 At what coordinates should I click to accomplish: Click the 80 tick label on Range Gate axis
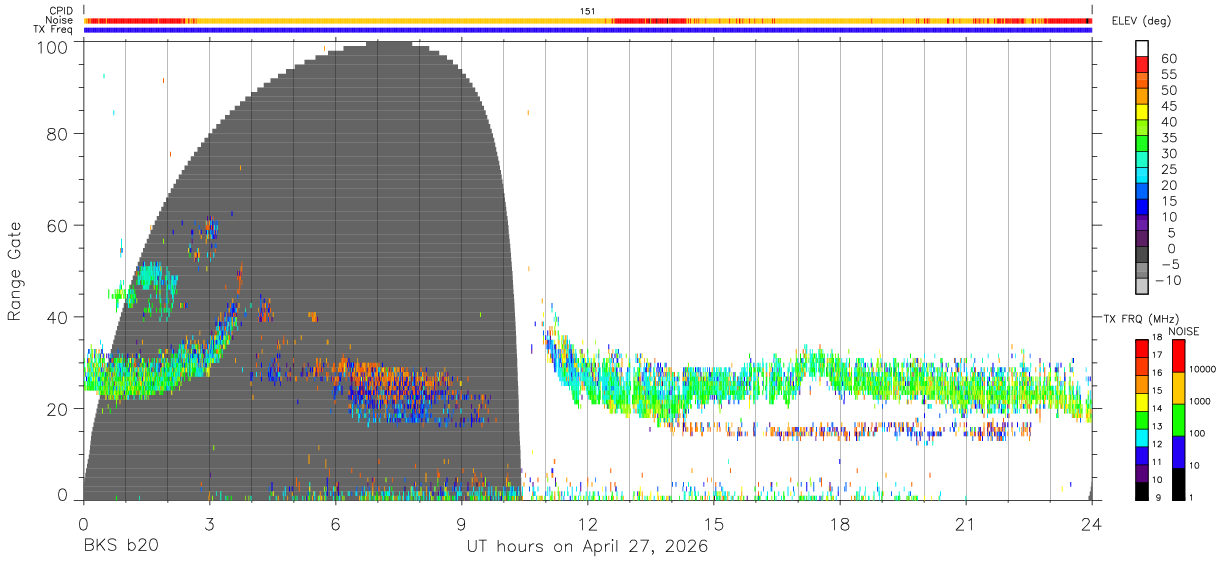coord(59,133)
